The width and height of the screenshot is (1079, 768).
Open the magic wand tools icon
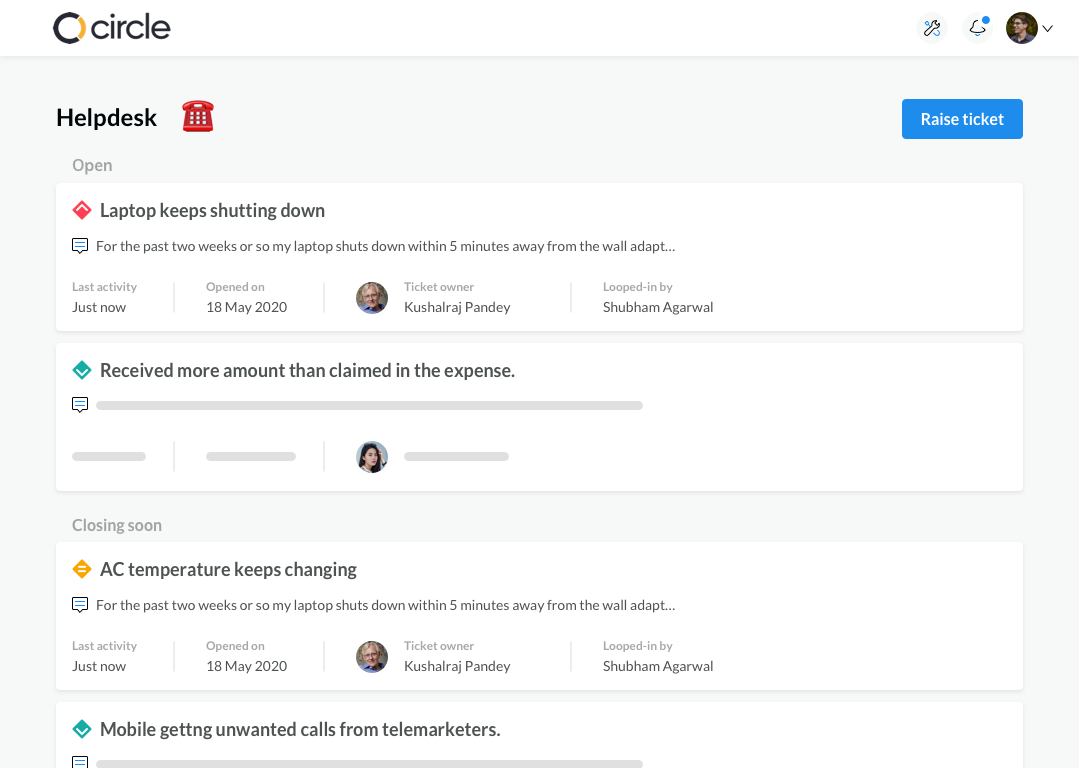point(932,28)
